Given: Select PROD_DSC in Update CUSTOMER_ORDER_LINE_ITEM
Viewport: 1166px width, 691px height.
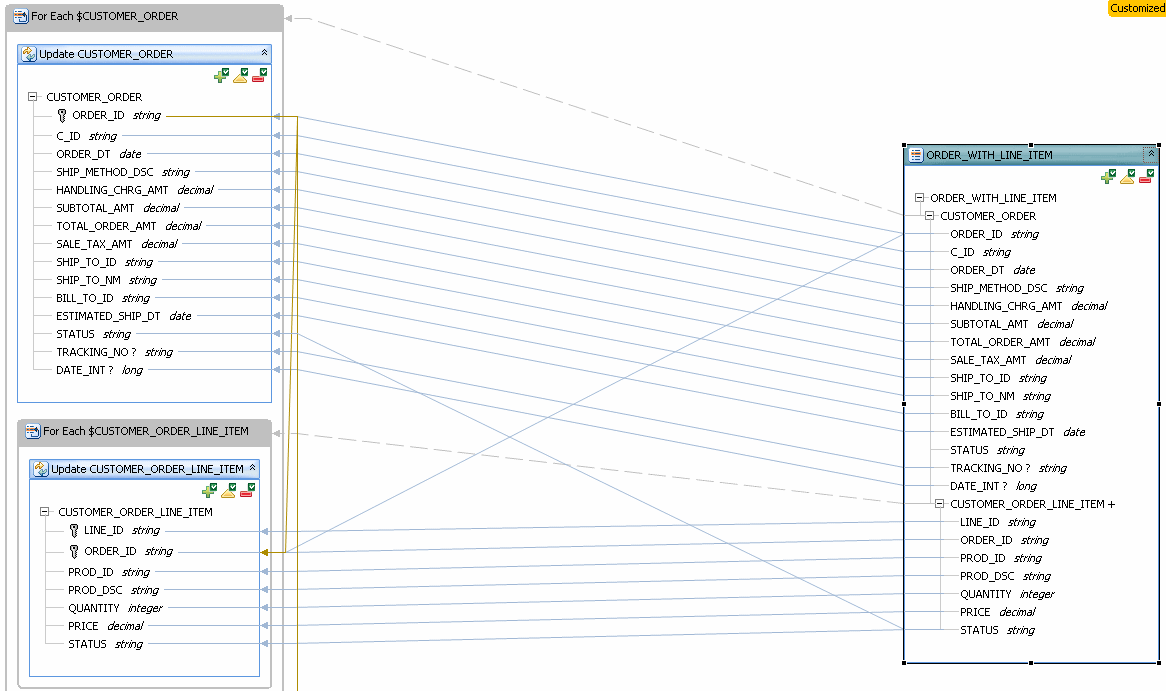Looking at the screenshot, I should pyautogui.click(x=113, y=590).
